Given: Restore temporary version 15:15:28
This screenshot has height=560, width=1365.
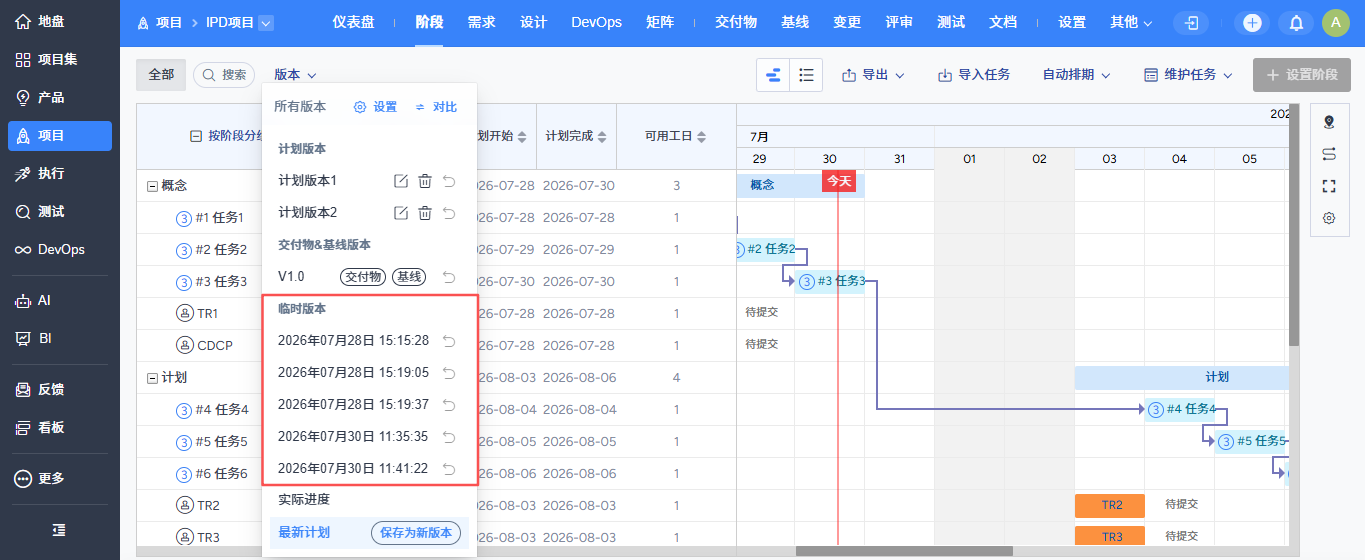Looking at the screenshot, I should [449, 341].
